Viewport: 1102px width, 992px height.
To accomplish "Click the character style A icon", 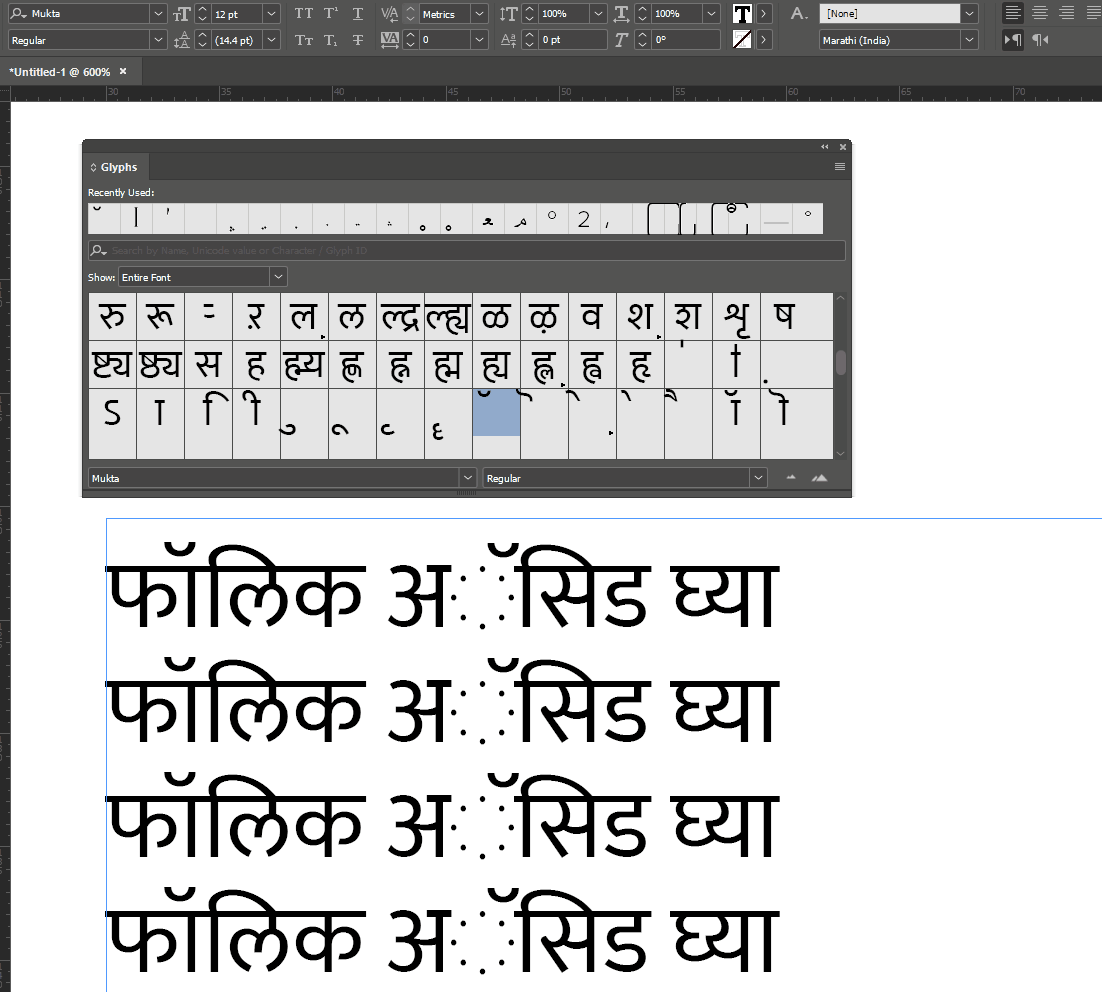I will 798,13.
